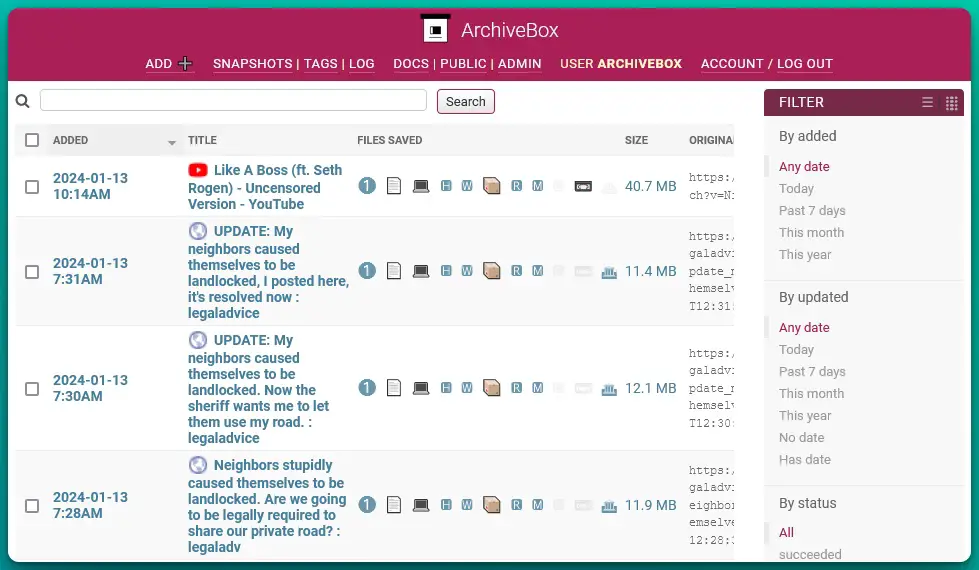The width and height of the screenshot is (979, 570).
Task: Click the Search button
Action: tap(466, 102)
